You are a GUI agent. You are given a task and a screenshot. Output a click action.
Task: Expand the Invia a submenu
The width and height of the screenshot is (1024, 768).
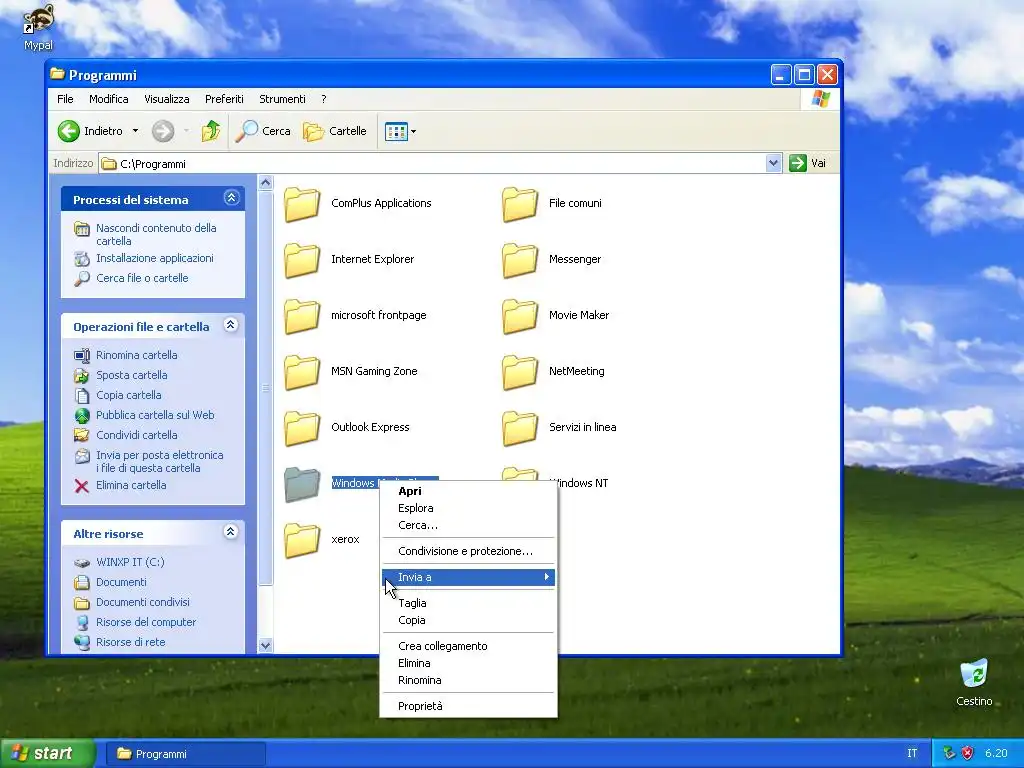468,577
